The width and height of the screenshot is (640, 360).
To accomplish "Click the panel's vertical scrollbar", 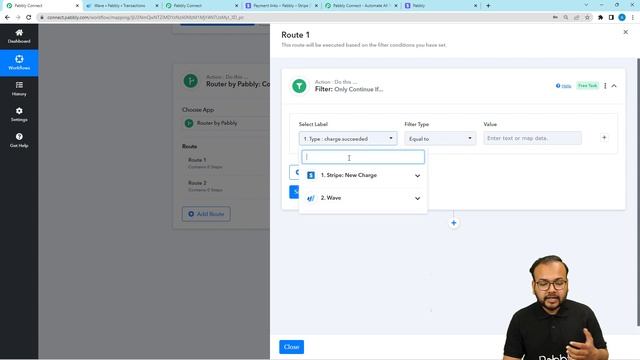I will coord(638,192).
